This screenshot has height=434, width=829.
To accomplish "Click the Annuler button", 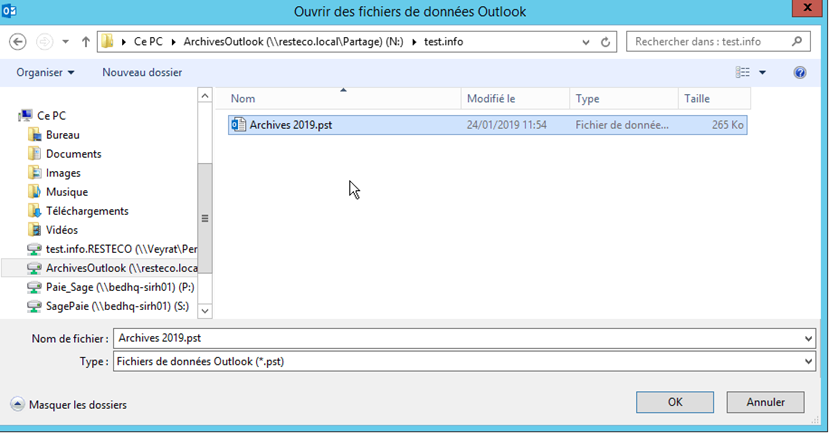I will click(x=766, y=402).
